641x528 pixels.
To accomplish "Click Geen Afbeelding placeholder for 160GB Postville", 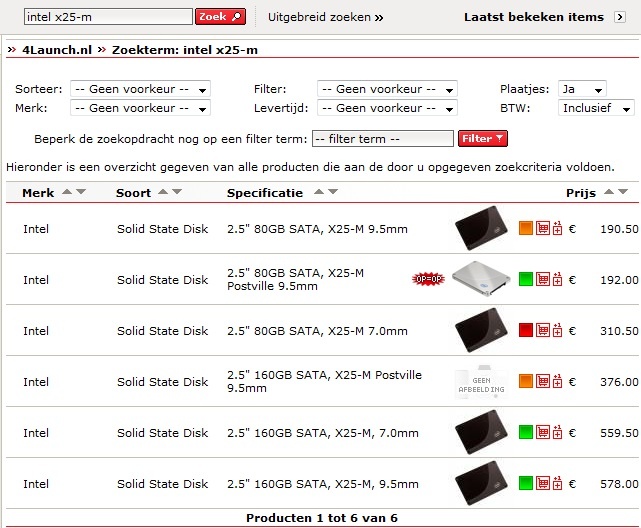I will pos(482,382).
